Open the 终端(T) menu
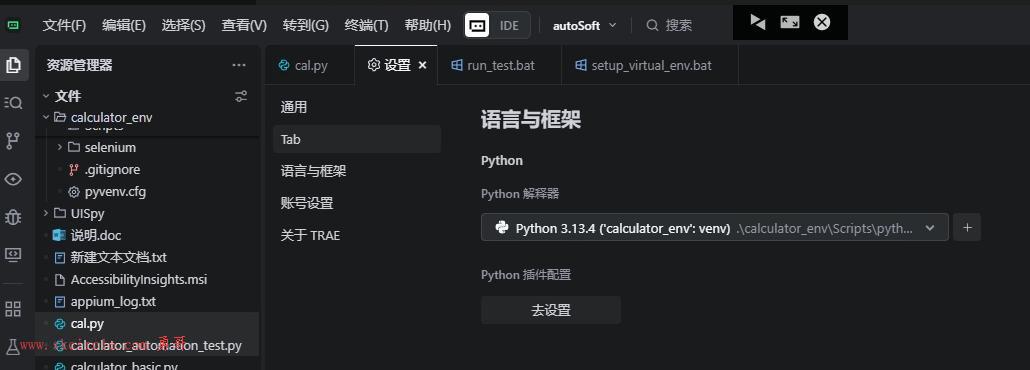The height and width of the screenshot is (370, 1030). pyautogui.click(x=367, y=26)
